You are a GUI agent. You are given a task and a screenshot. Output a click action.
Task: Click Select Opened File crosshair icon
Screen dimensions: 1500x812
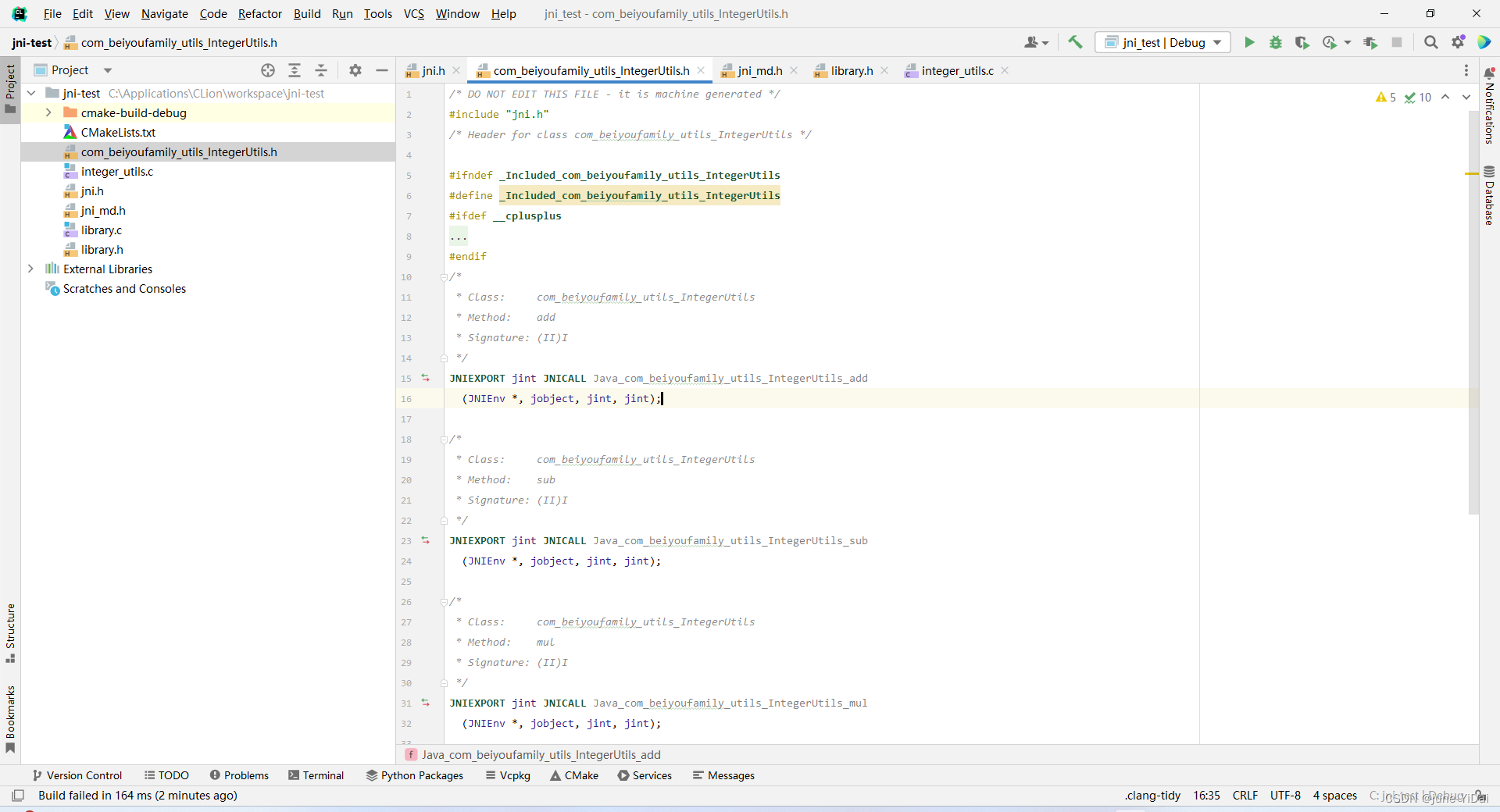coord(268,70)
